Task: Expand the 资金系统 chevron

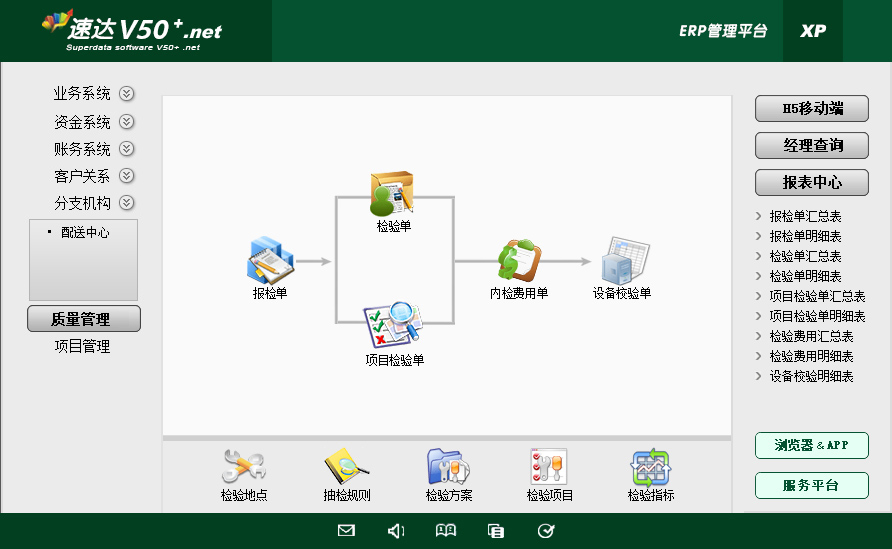Action: click(126, 121)
